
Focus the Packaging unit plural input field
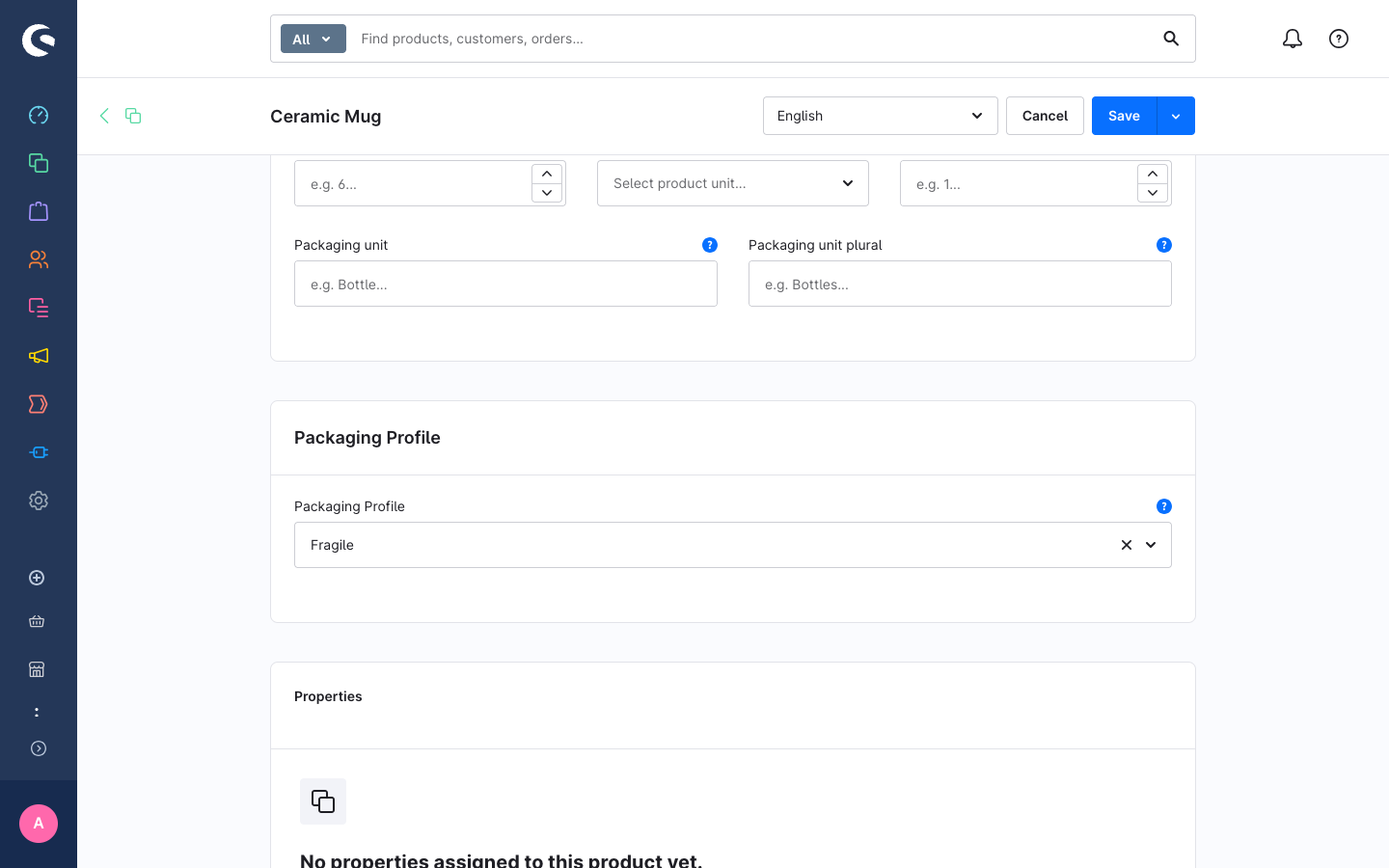click(x=960, y=284)
